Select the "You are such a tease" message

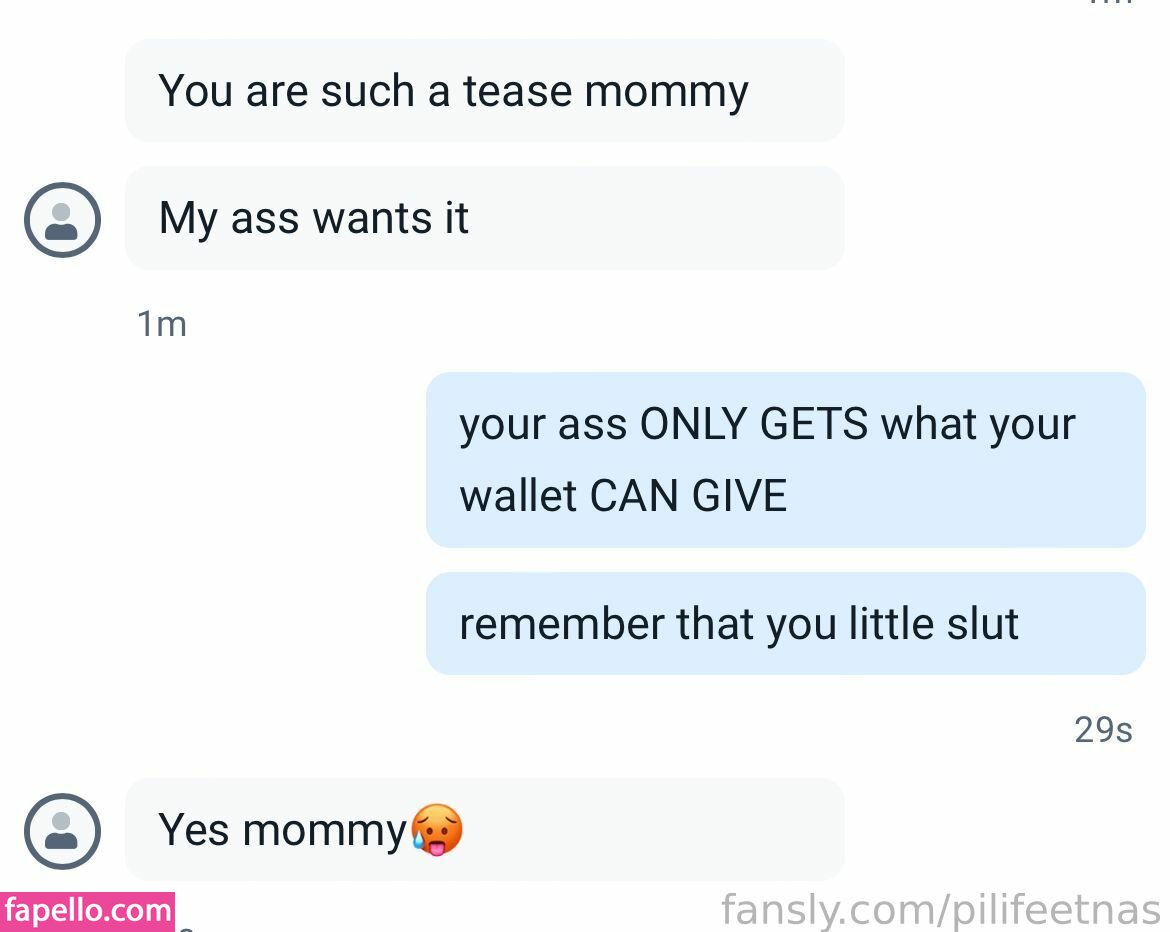point(484,90)
